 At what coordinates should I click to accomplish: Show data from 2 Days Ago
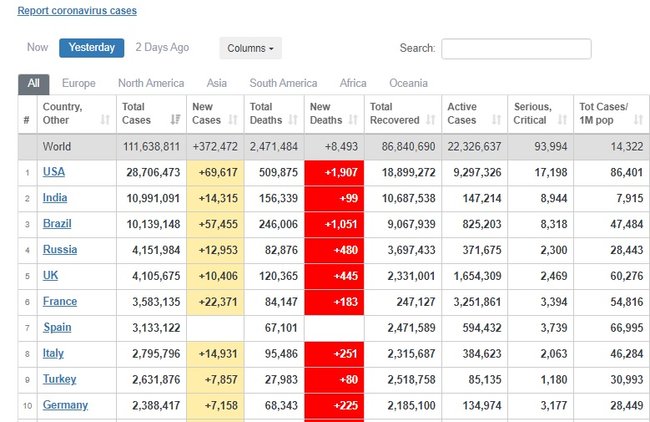[x=161, y=47]
